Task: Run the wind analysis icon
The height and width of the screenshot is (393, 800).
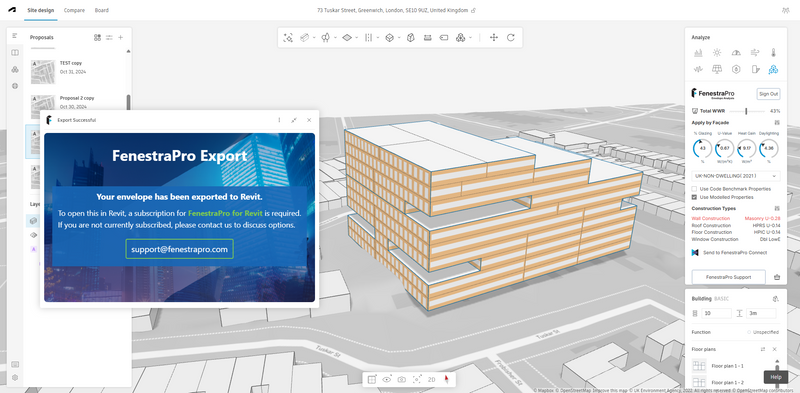Action: pos(755,53)
